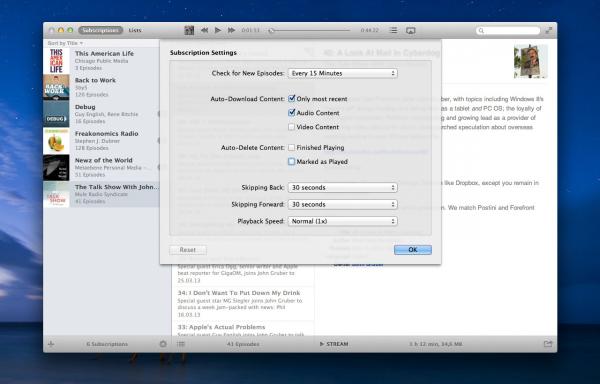
Task: Open the Skipping Forward dropdown
Action: tap(342, 204)
